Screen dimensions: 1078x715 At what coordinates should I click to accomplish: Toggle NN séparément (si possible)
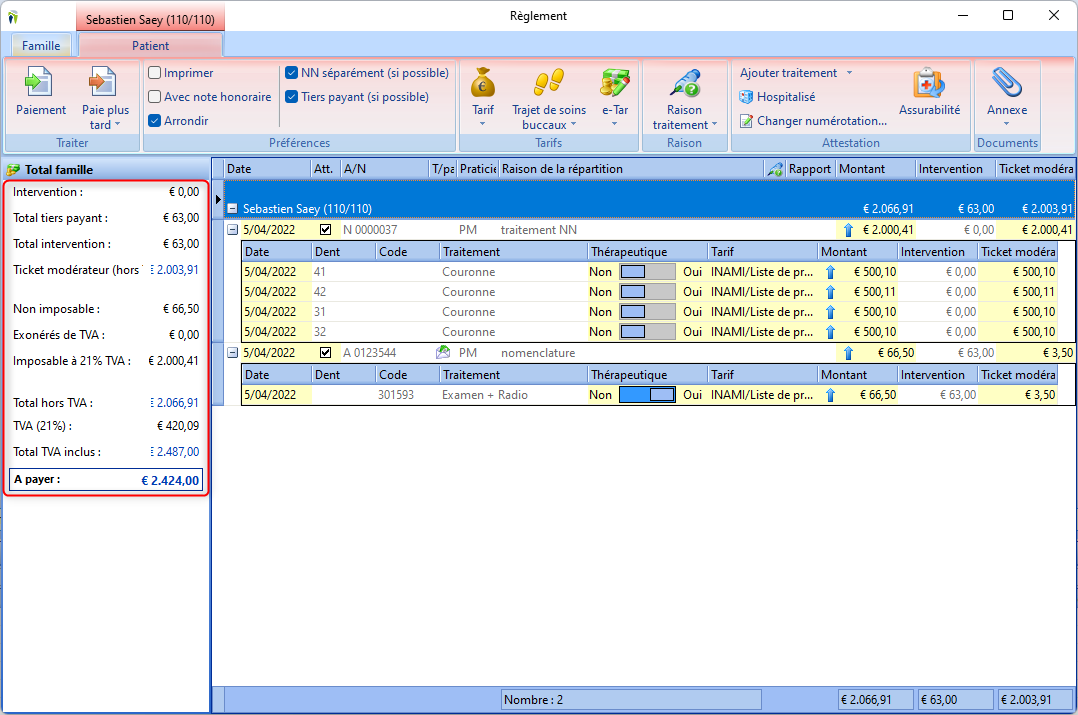coord(292,73)
